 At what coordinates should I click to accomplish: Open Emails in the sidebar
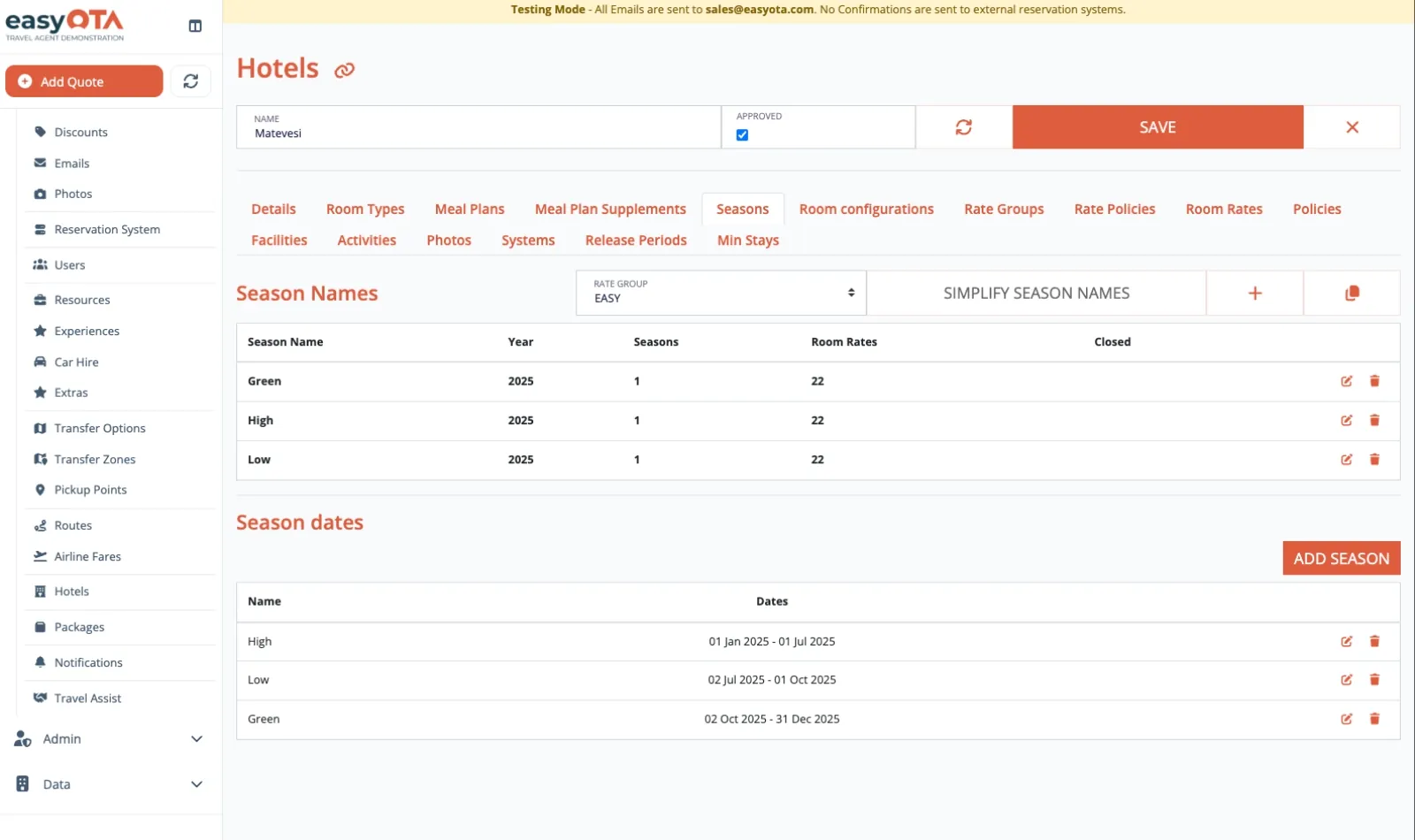pos(72,163)
